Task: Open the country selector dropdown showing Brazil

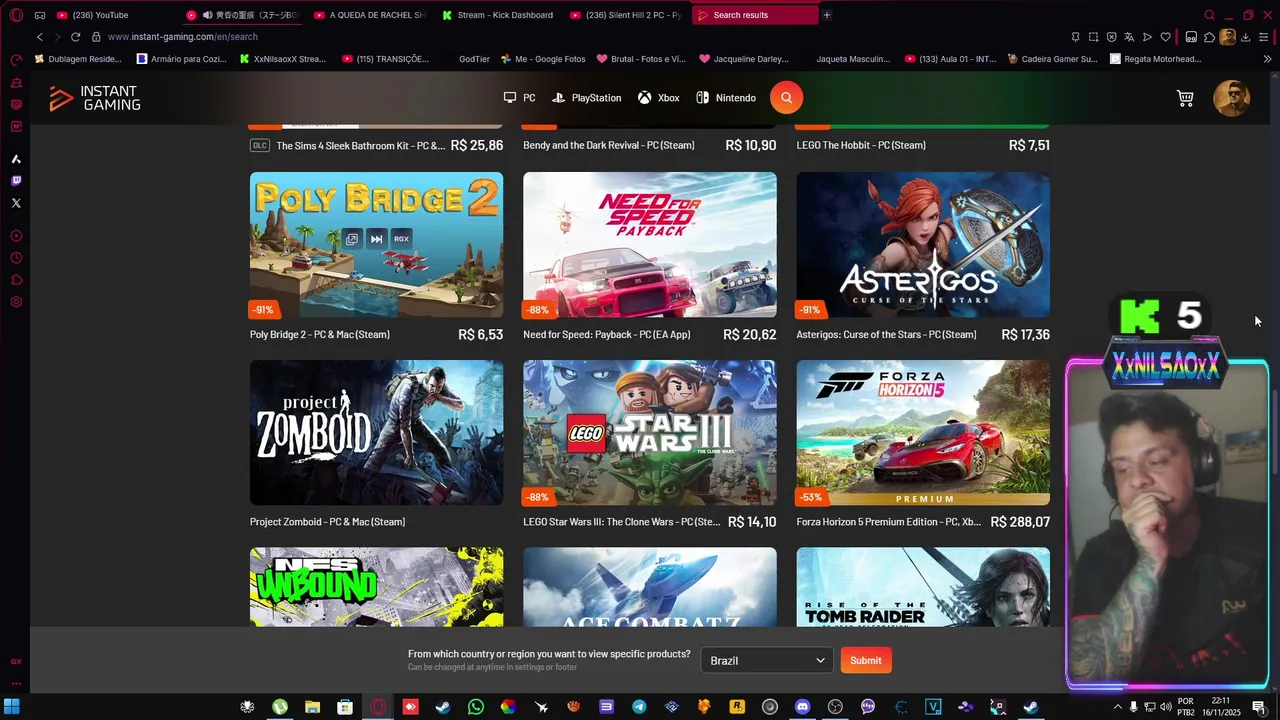Action: [767, 660]
